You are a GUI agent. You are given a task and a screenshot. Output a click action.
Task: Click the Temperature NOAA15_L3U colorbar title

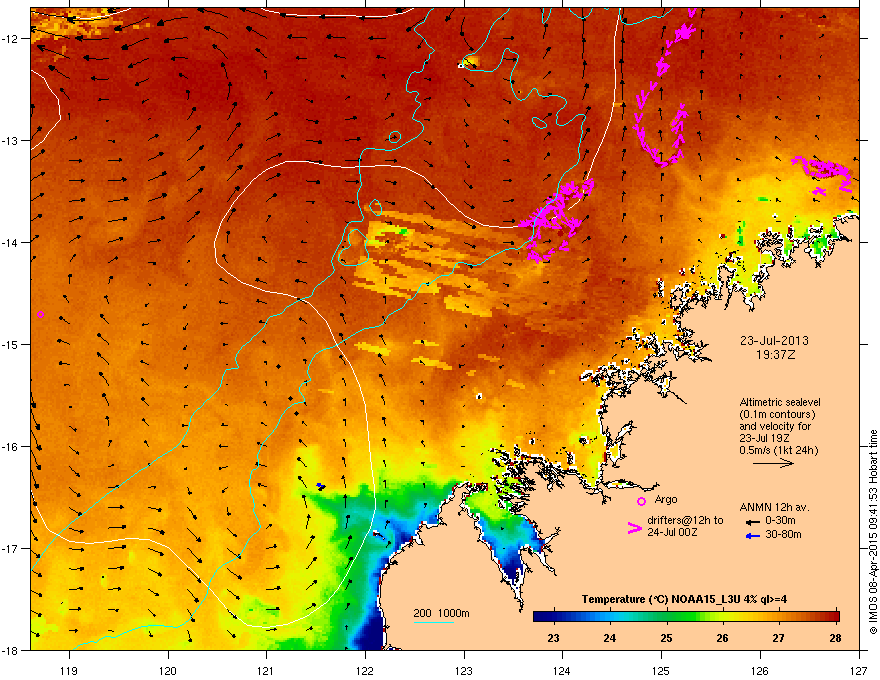tap(684, 599)
